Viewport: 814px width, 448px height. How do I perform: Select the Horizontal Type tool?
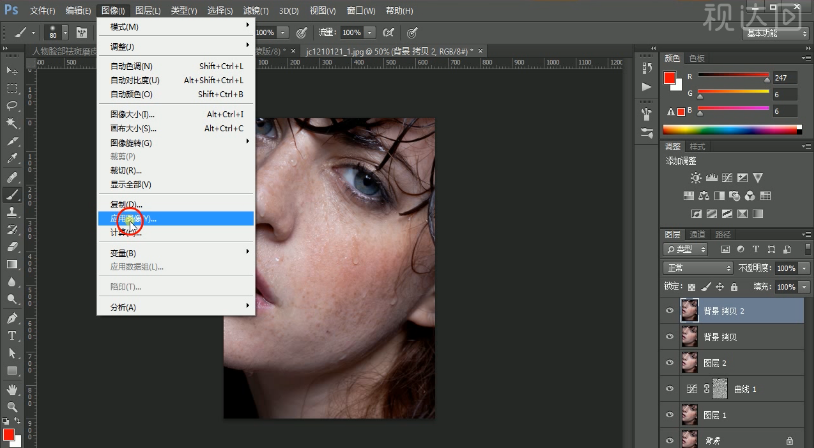(12, 336)
